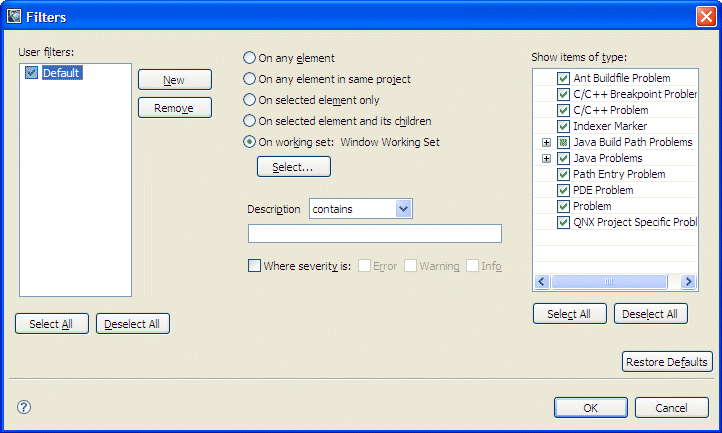Viewport: 722px width, 433px height.
Task: Open the Description contains dropdown
Action: (x=403, y=208)
